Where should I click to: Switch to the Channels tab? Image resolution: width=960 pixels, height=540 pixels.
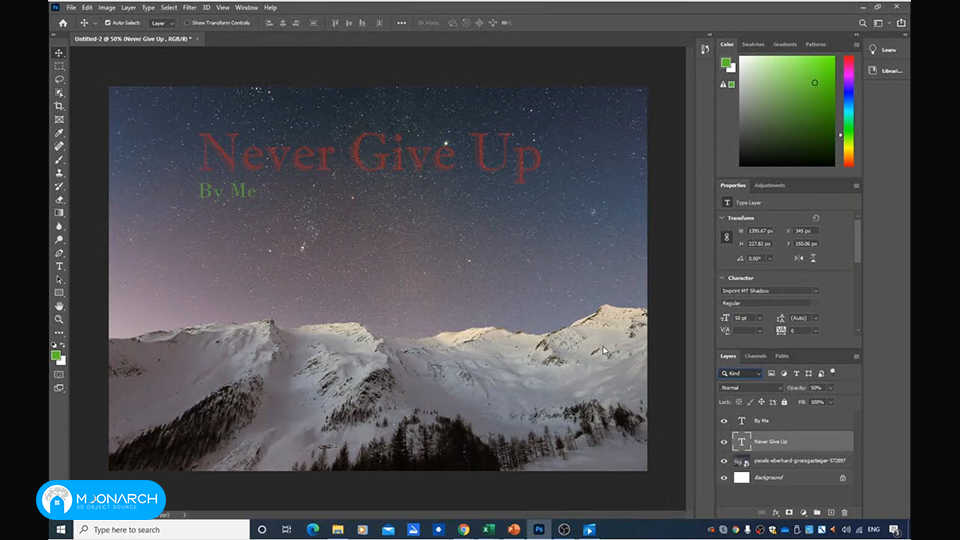[x=755, y=356]
